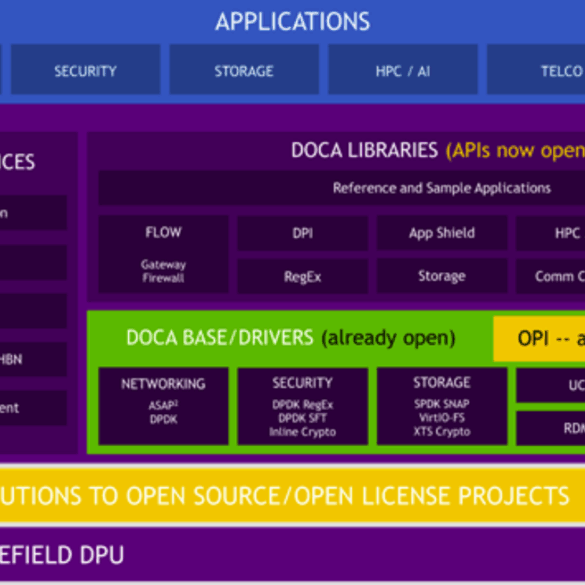This screenshot has height=585, width=585.
Task: Select the RegEx library box
Action: [303, 276]
